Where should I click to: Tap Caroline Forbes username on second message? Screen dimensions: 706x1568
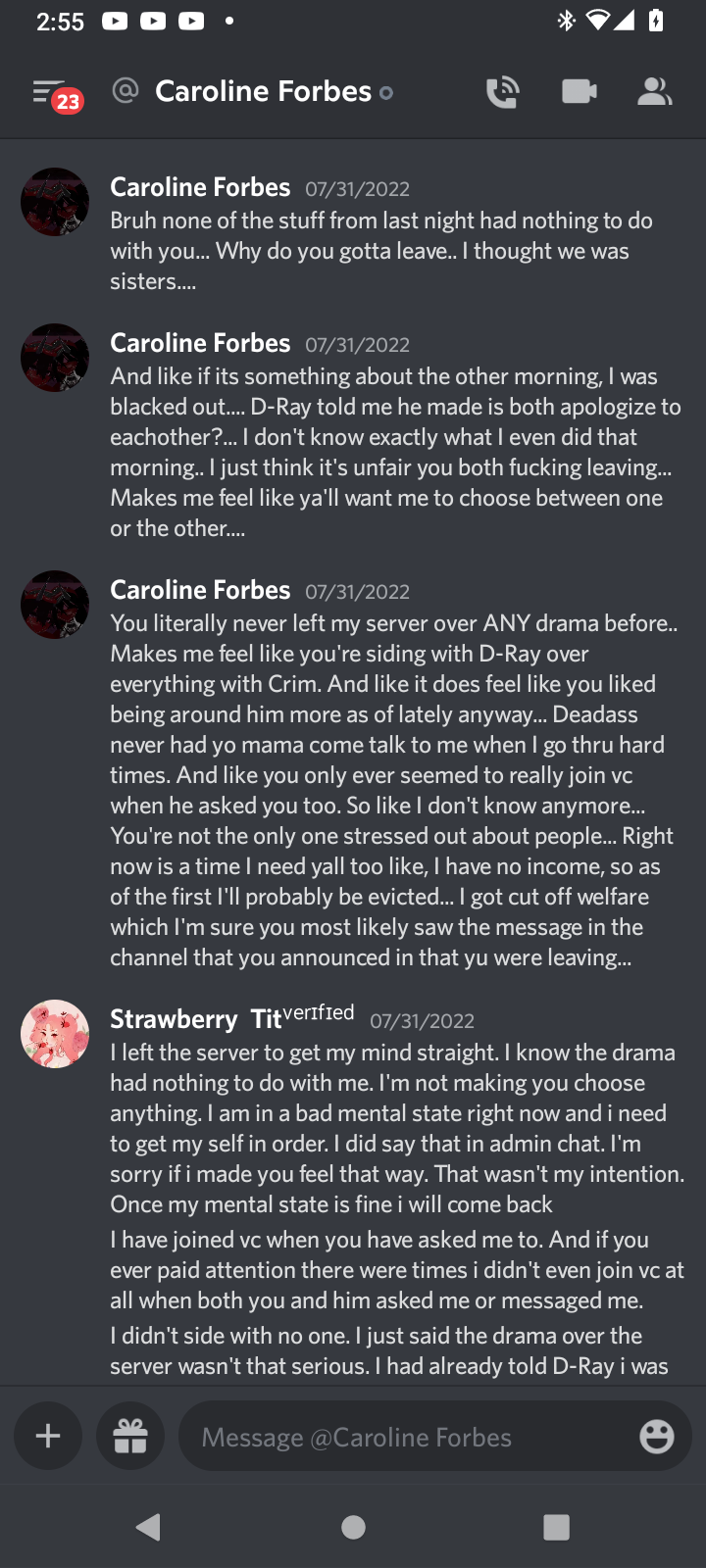200,343
